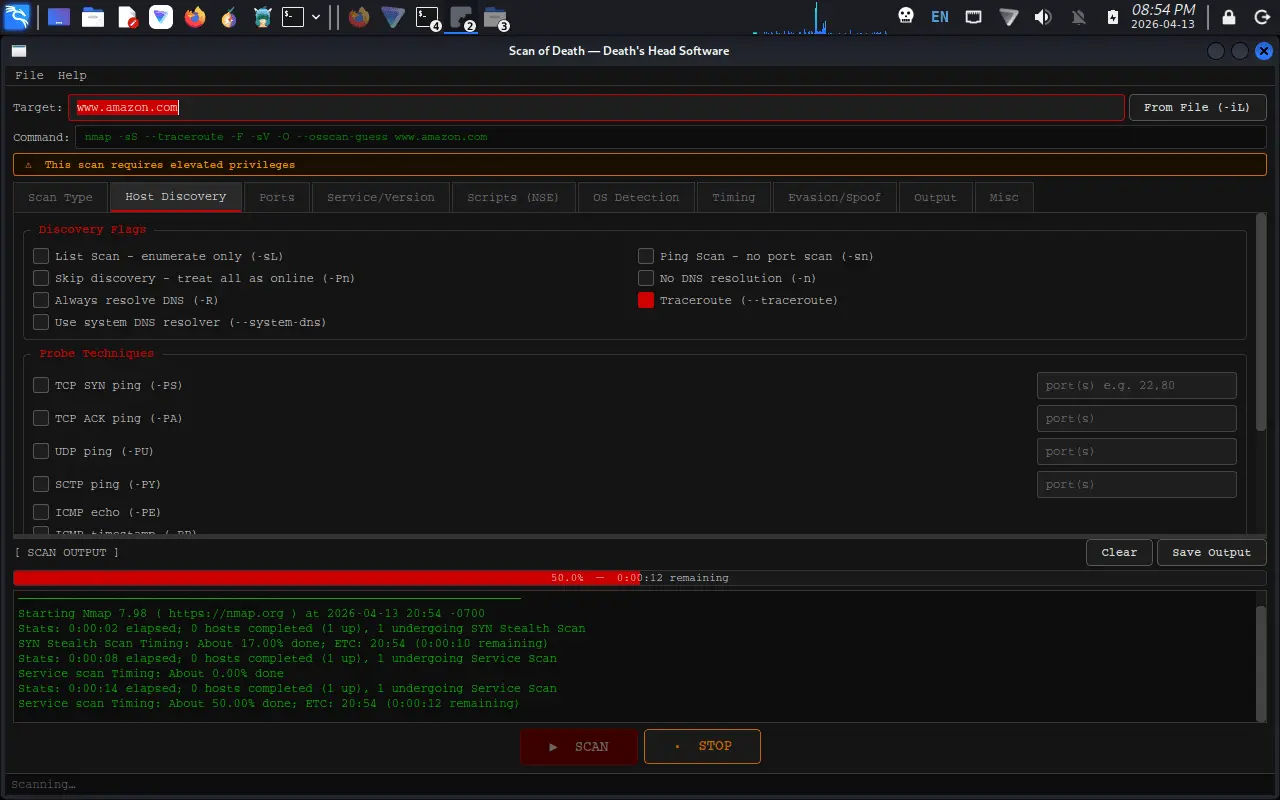Go to the Scripts (NSE) tab

(x=513, y=197)
